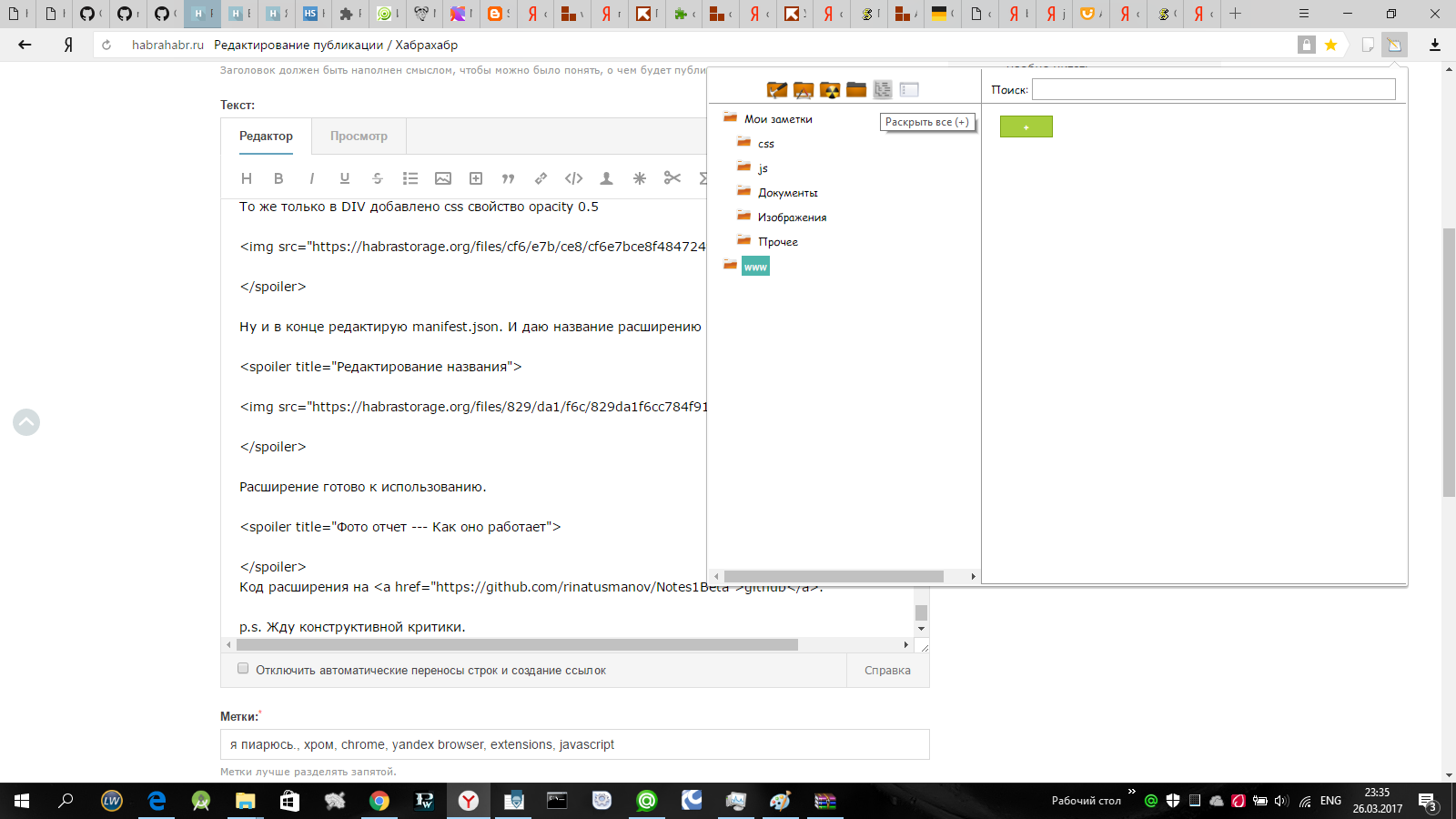Screen dimensions: 1456x819
Task: Switch the notes popup to list view
Action: [908, 89]
